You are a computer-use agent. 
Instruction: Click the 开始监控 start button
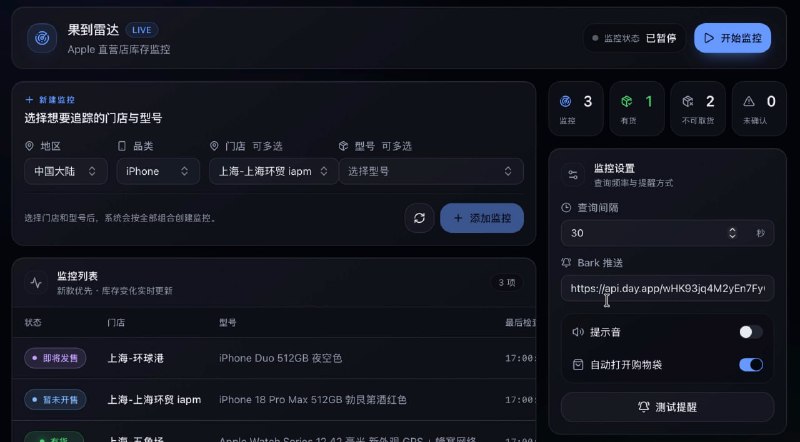tap(733, 38)
